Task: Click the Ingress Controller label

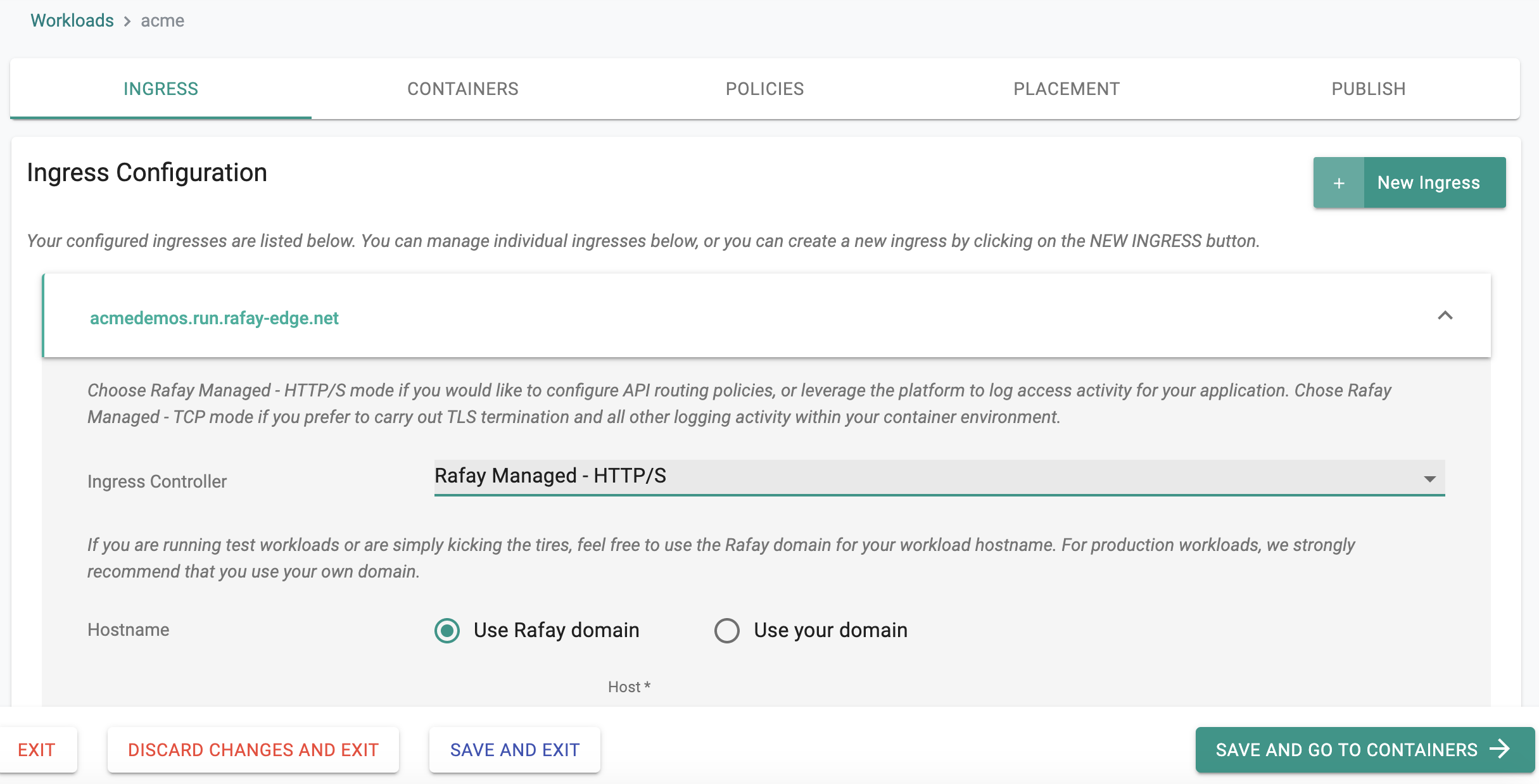Action: (157, 481)
